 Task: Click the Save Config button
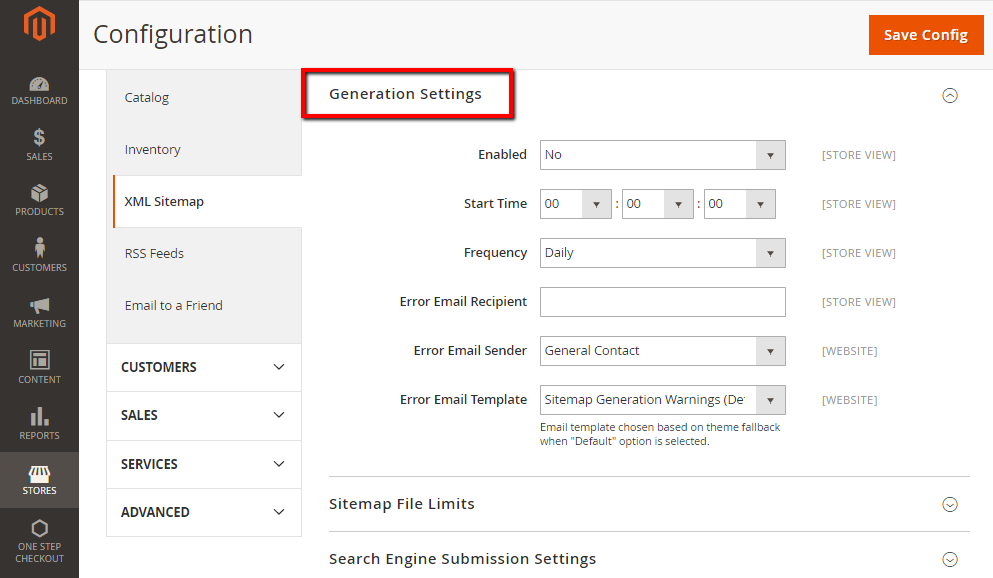pyautogui.click(x=925, y=35)
